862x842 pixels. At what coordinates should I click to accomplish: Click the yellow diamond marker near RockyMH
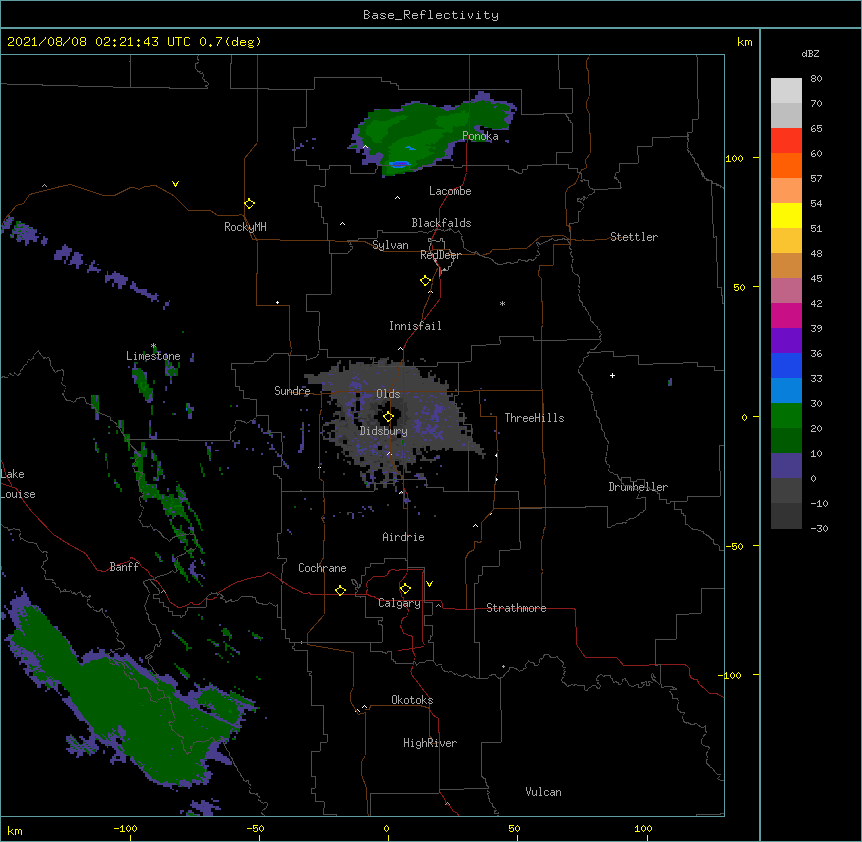(x=249, y=204)
